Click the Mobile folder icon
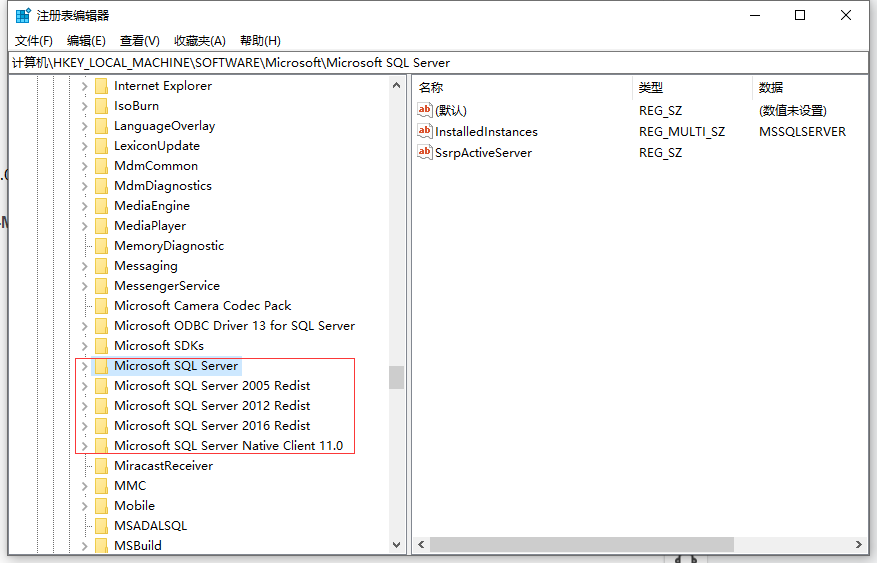The image size is (877, 563). pos(101,506)
